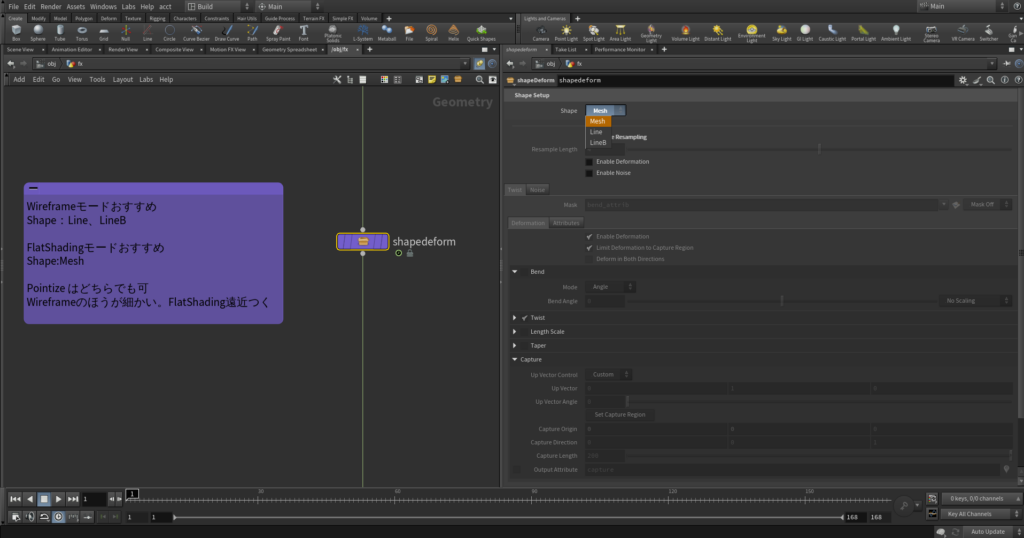This screenshot has height=538, width=1024.
Task: Open the parameter panel gear menu
Action: coord(963,79)
